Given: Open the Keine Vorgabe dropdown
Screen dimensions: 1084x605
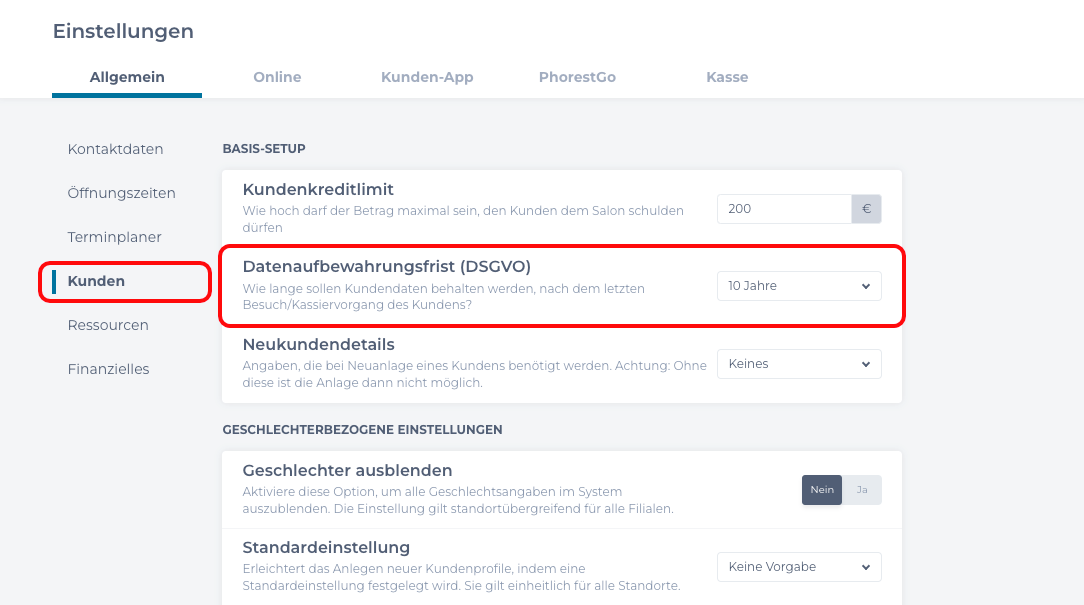Looking at the screenshot, I should tap(798, 566).
